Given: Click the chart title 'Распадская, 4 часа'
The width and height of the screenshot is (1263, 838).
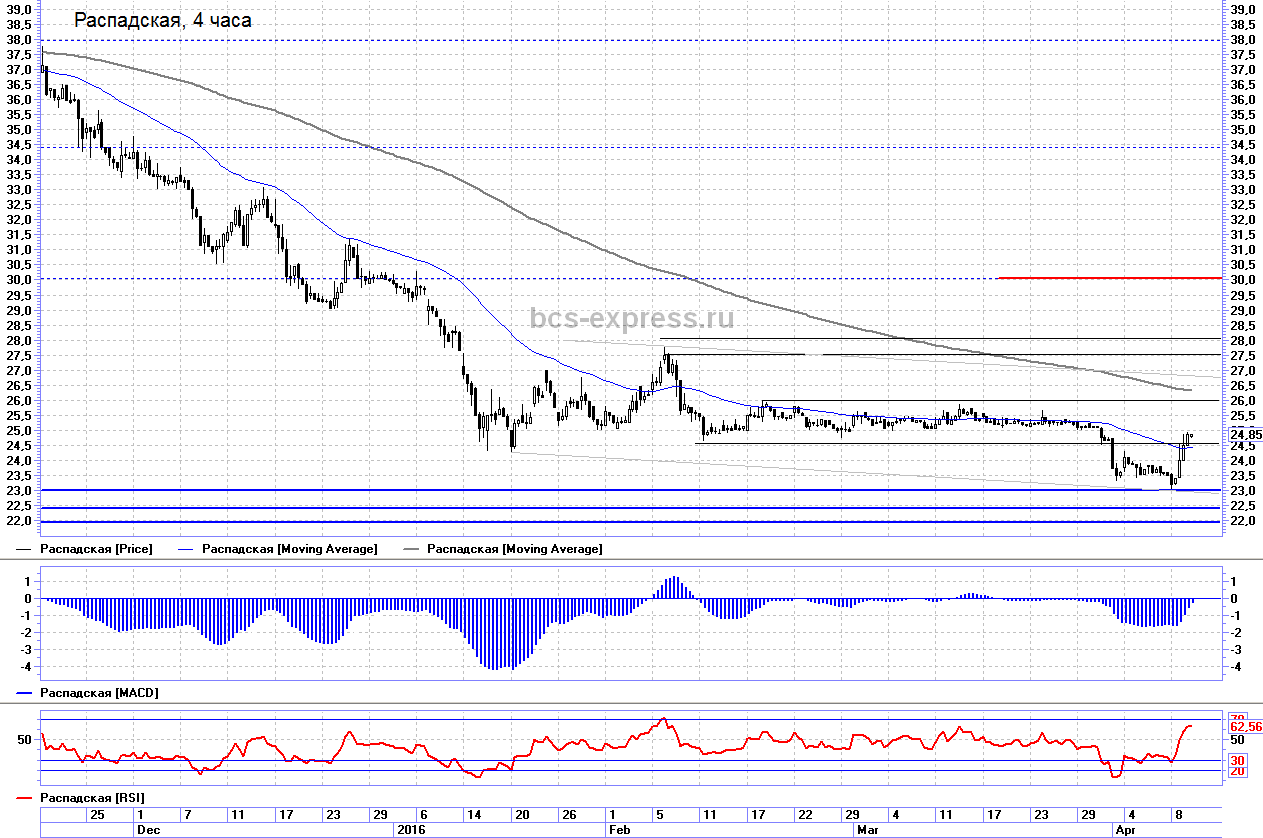Looking at the screenshot, I should pyautogui.click(x=164, y=20).
